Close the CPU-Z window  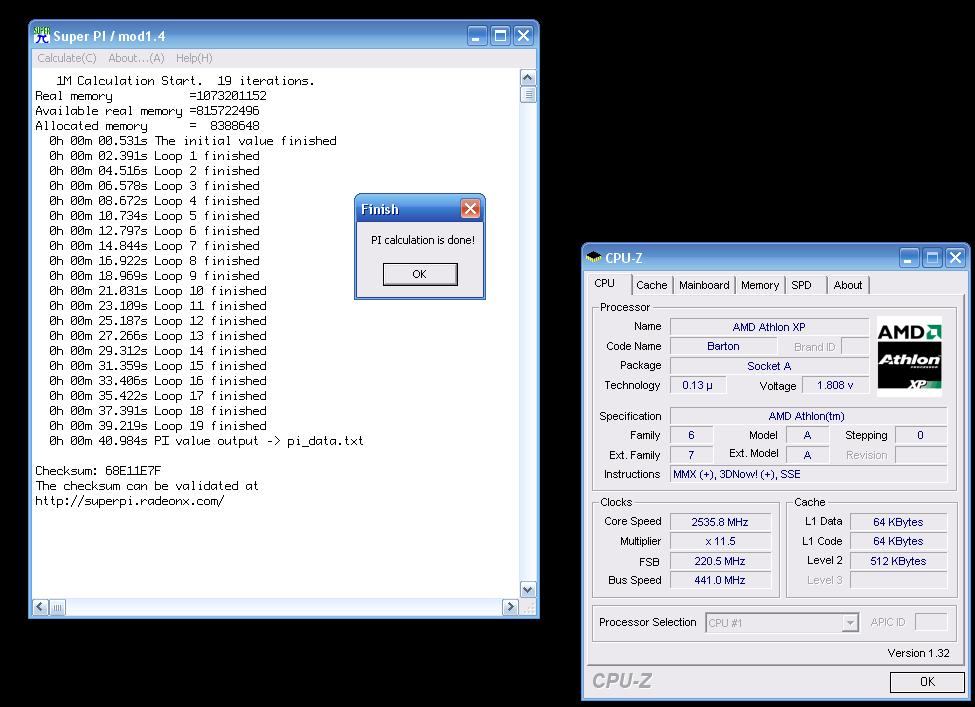(x=956, y=257)
